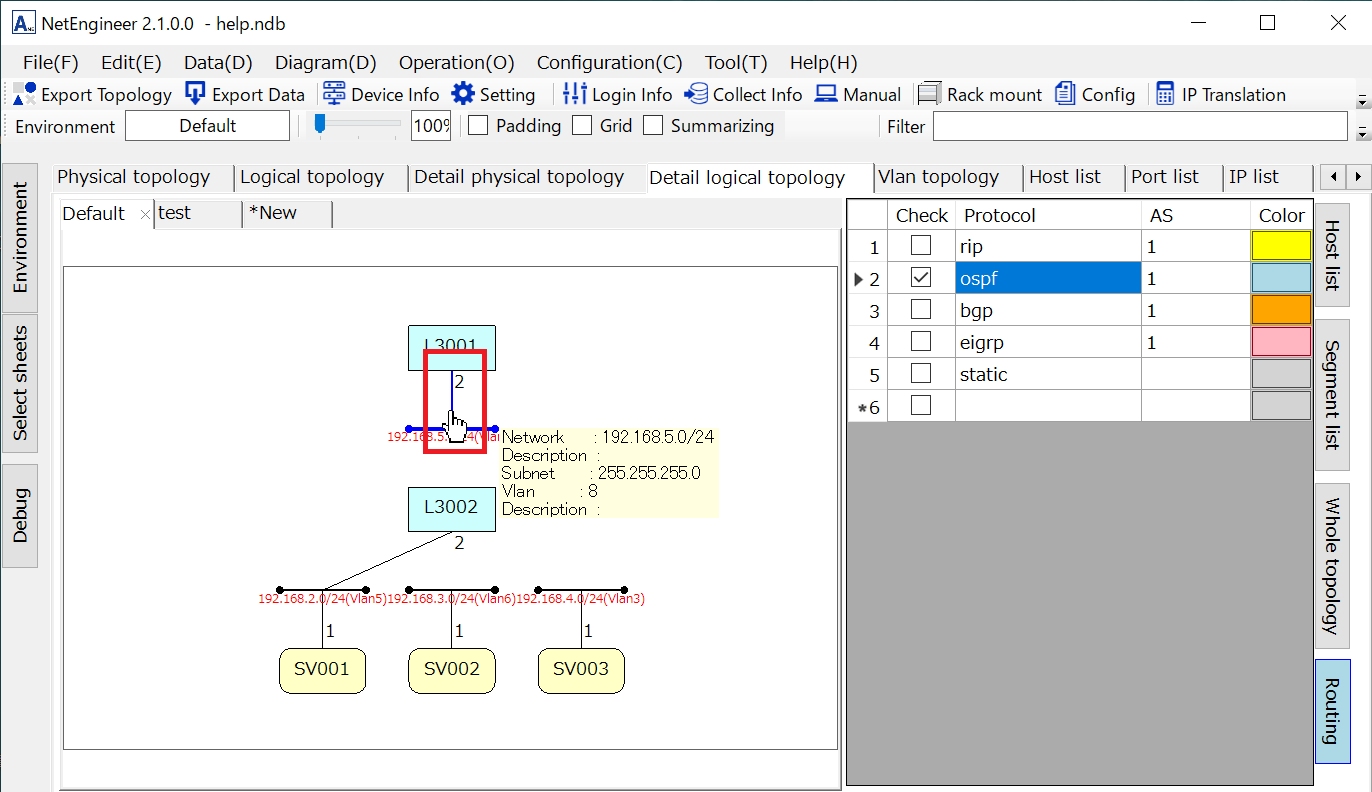Enable the Padding checkbox
The image size is (1372, 792).
[479, 126]
